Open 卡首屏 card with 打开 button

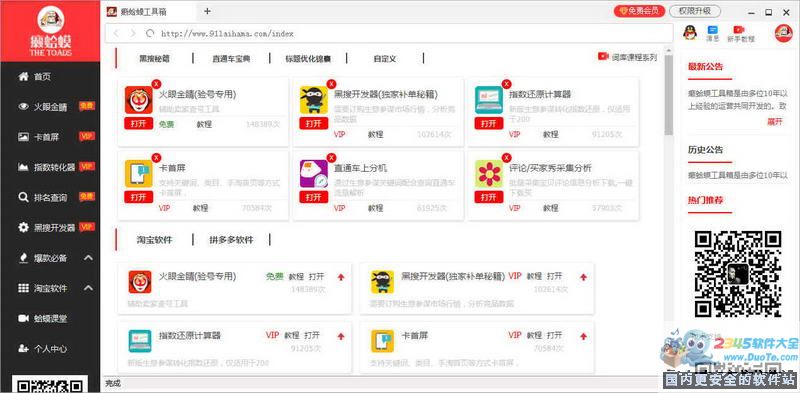point(138,197)
